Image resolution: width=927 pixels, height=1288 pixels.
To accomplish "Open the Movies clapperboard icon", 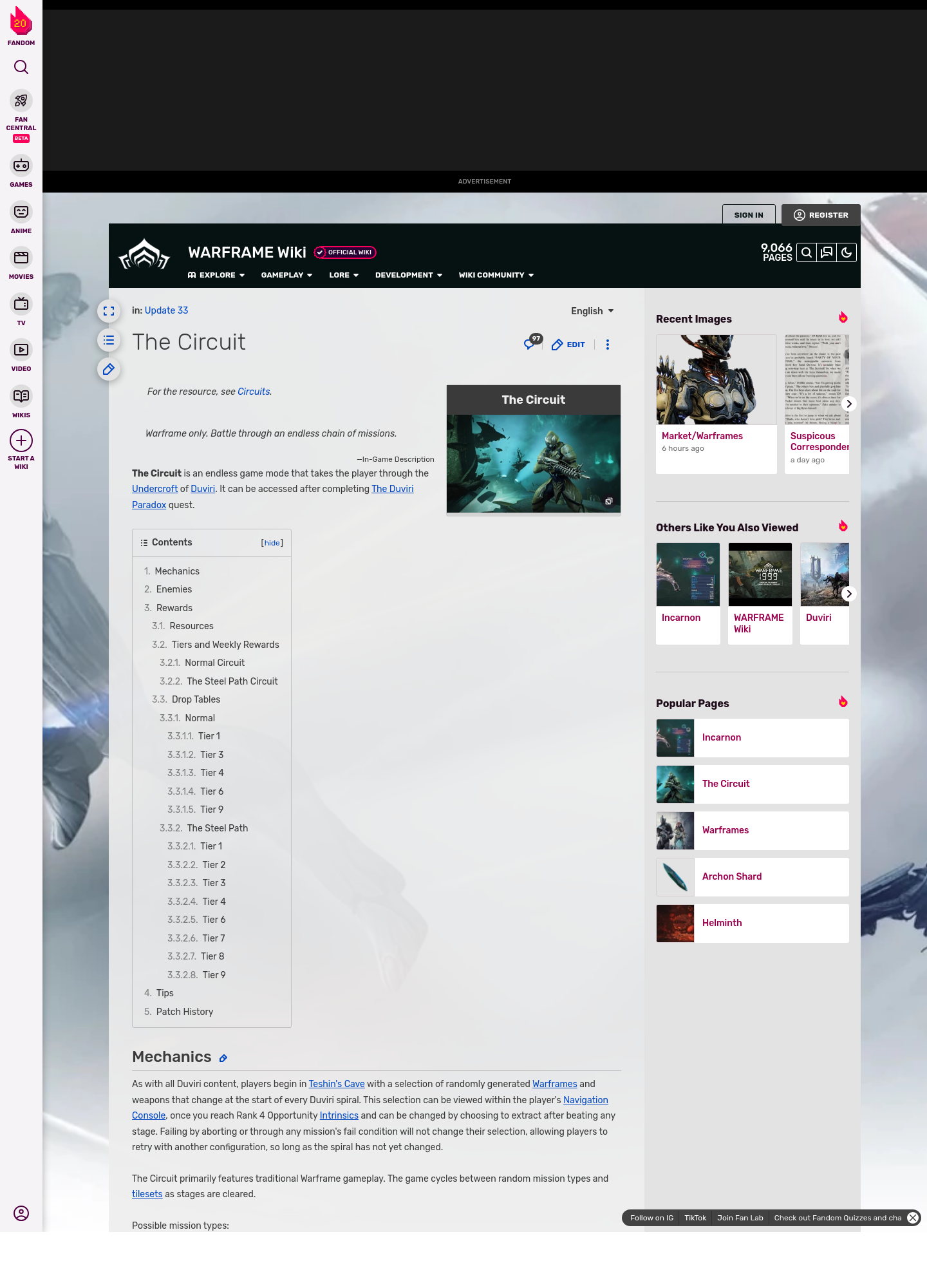I will [x=21, y=258].
